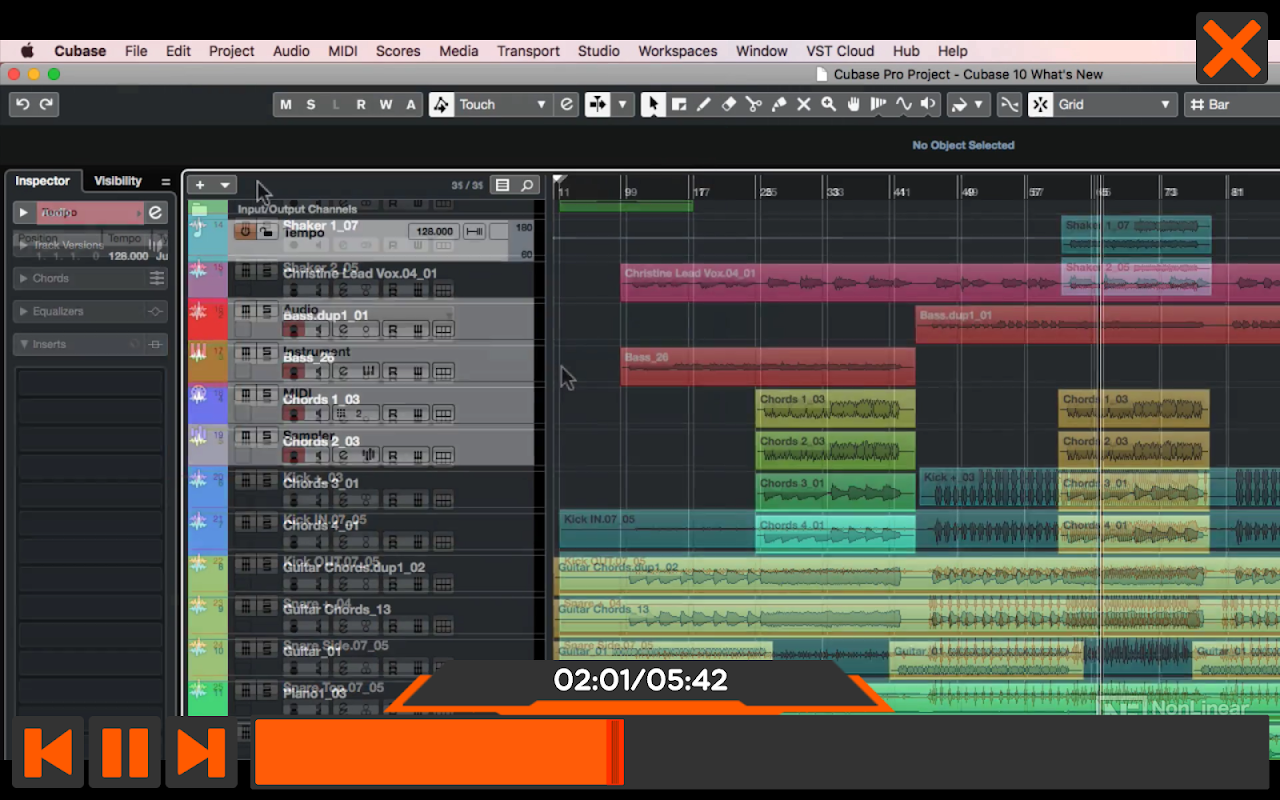Toggle global Mute M button
Image resolution: width=1280 pixels, height=800 pixels.
(x=286, y=104)
